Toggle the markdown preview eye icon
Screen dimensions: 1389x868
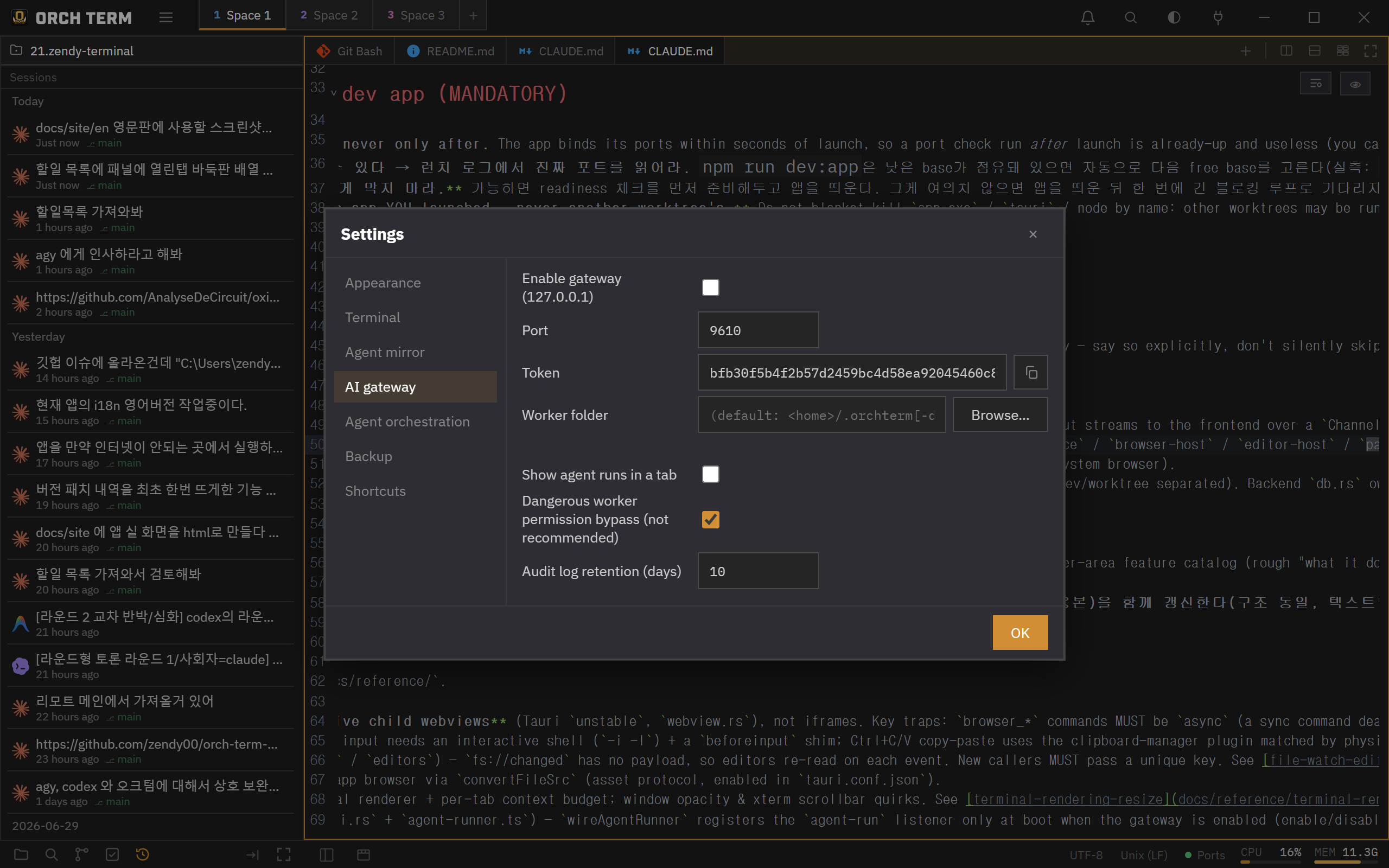click(x=1355, y=84)
